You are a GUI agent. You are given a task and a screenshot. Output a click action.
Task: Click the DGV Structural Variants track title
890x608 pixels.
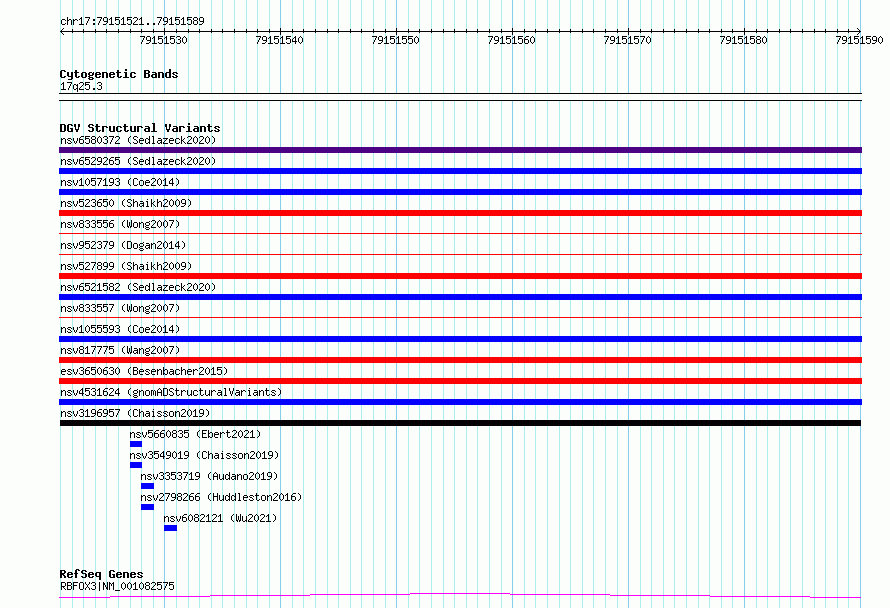[x=140, y=128]
